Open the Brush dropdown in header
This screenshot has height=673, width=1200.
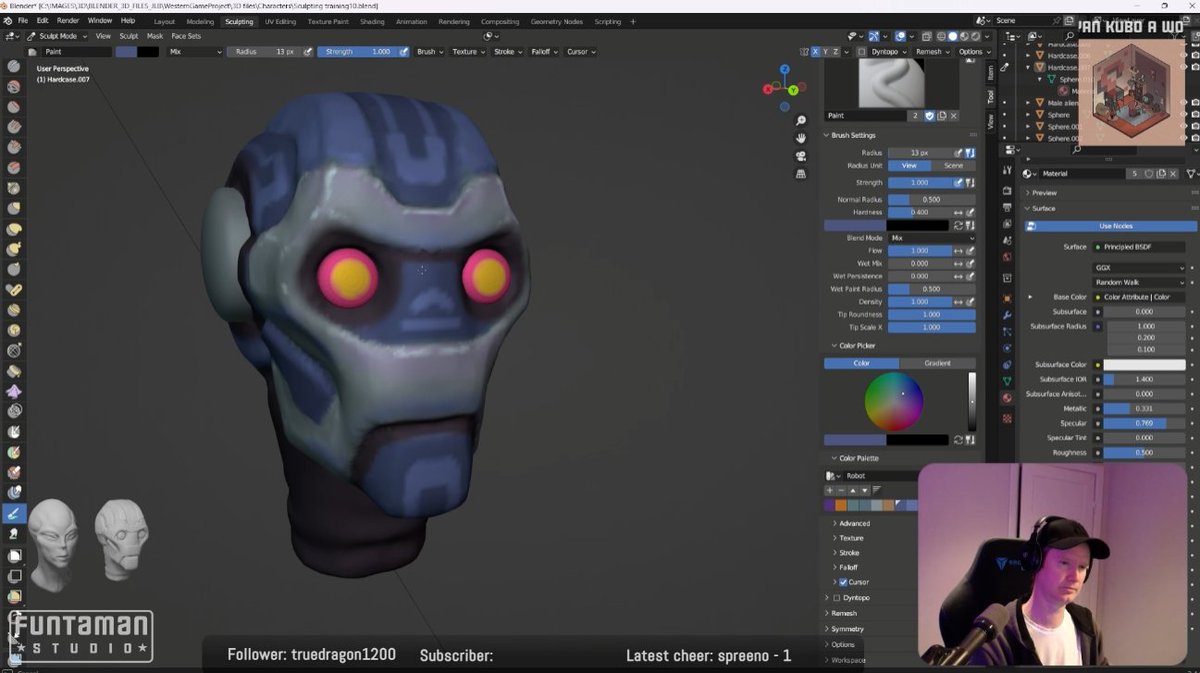[x=429, y=51]
